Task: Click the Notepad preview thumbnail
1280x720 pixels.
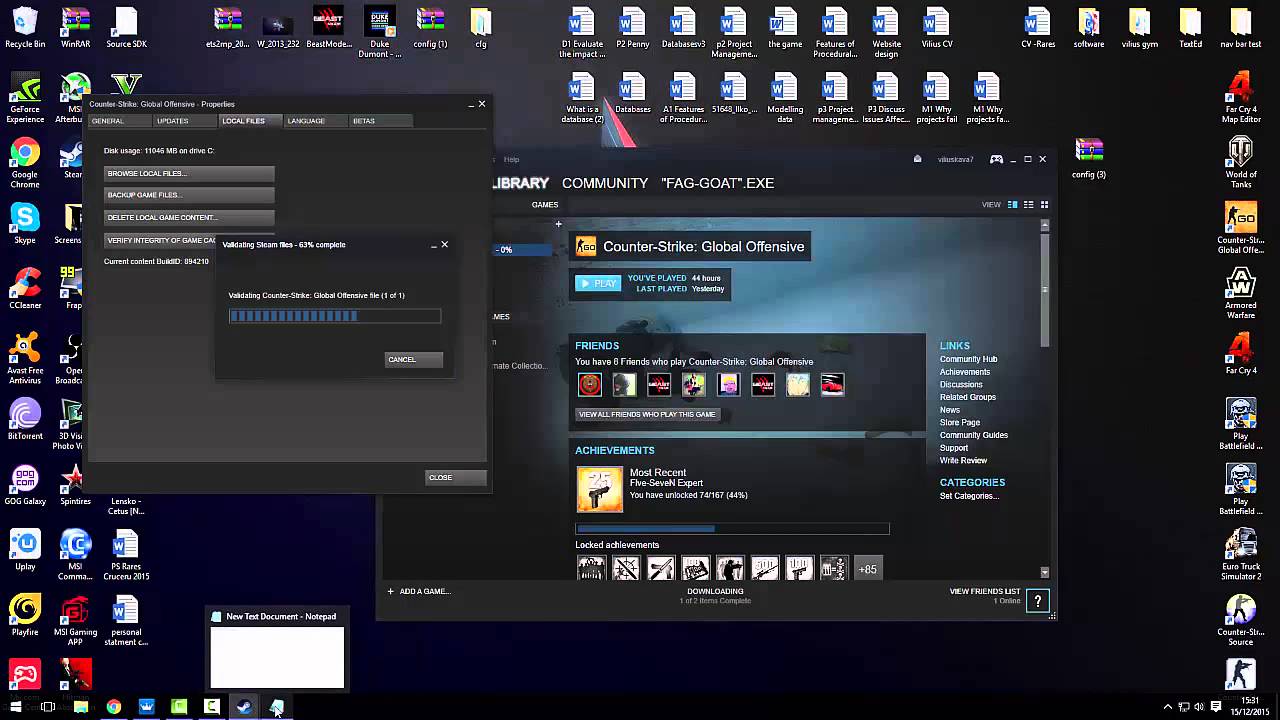Action: click(277, 657)
